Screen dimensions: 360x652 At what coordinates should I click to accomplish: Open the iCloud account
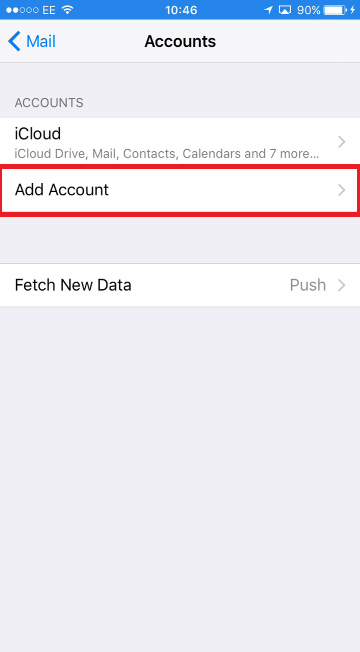click(x=180, y=142)
